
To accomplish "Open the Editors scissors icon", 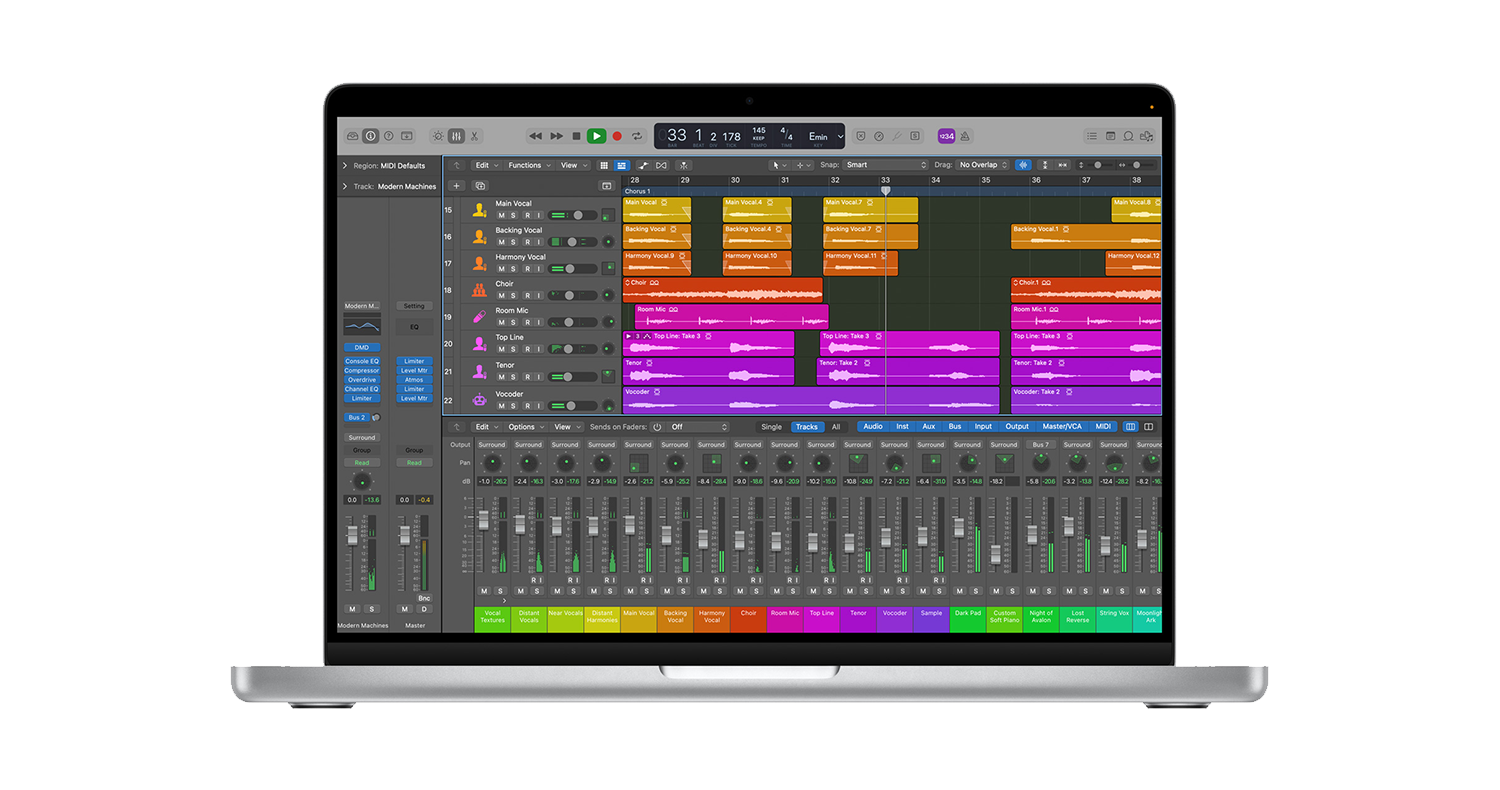I will 474,135.
